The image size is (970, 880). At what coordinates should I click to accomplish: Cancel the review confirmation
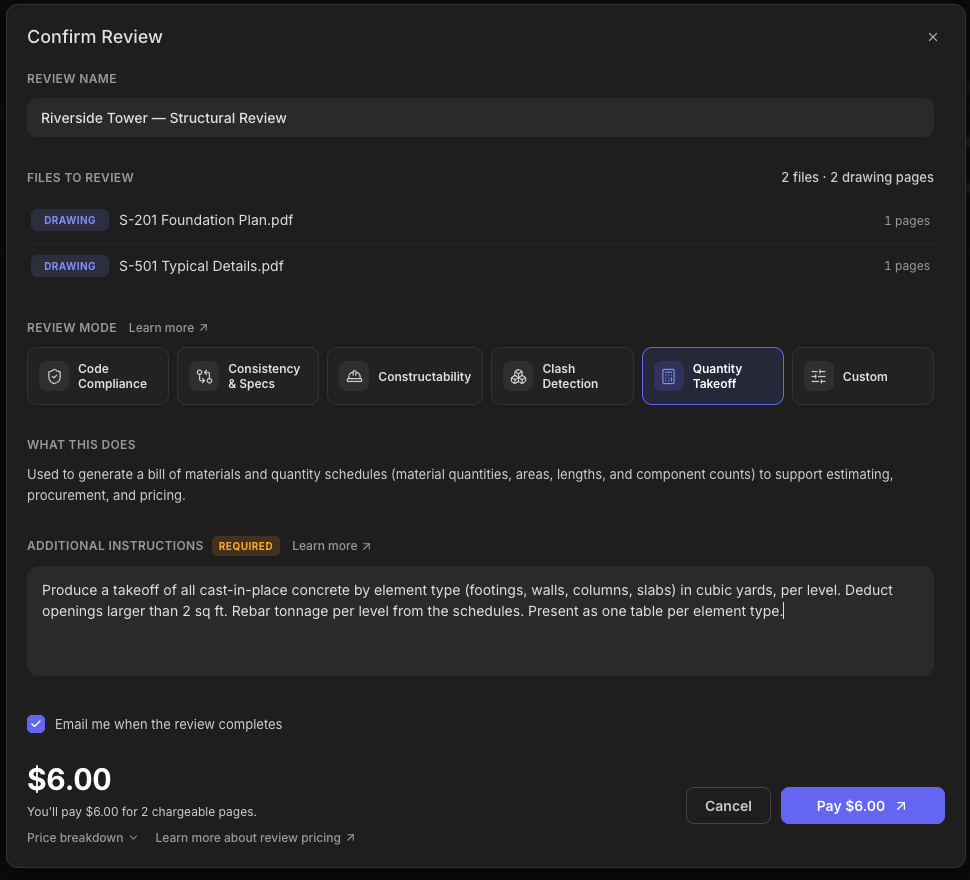728,806
